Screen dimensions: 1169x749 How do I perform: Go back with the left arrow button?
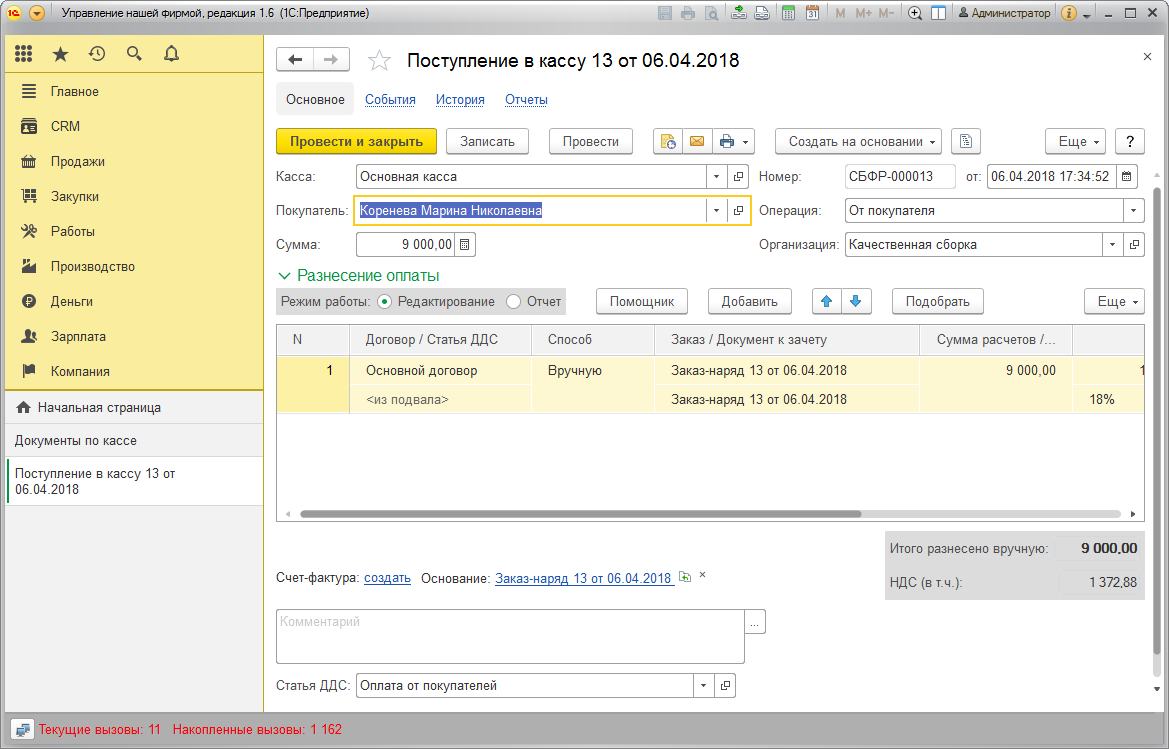point(295,60)
